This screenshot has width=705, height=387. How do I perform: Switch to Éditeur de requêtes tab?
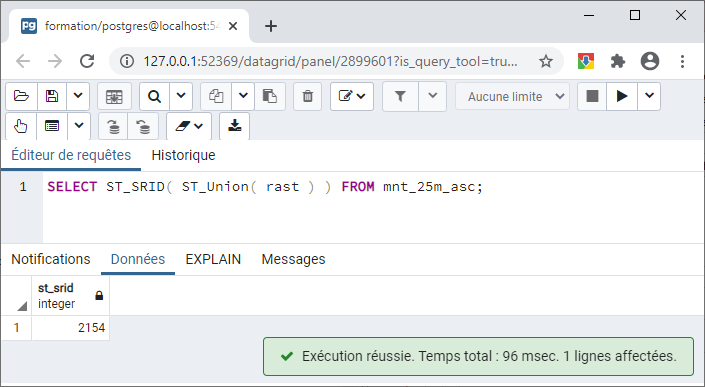tap(71, 156)
